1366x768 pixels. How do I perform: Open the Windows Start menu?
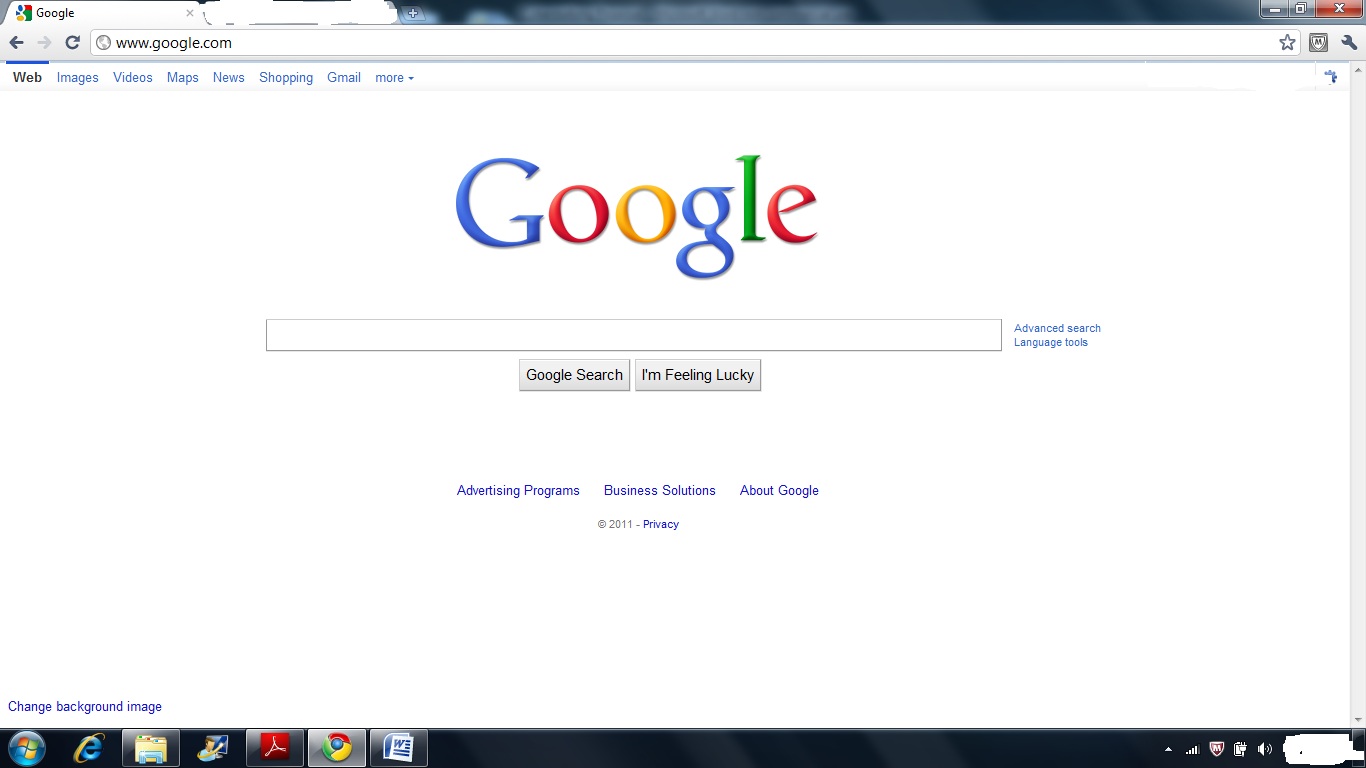click(27, 748)
